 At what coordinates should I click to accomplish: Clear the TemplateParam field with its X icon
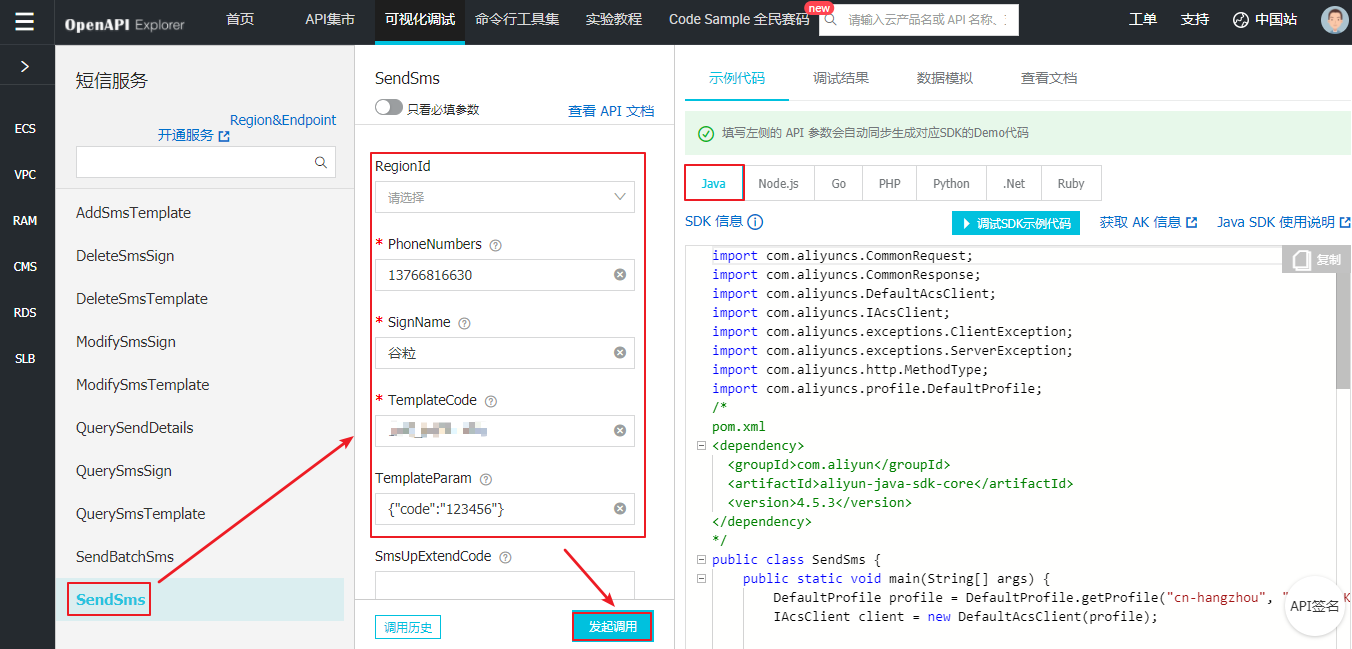click(x=620, y=509)
